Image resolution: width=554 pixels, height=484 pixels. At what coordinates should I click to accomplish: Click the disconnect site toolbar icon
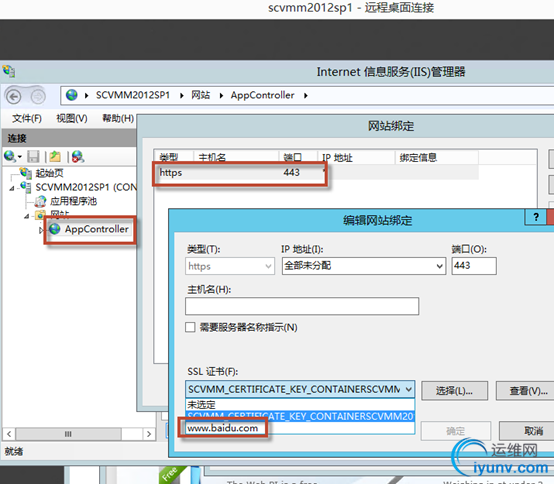tap(78, 157)
